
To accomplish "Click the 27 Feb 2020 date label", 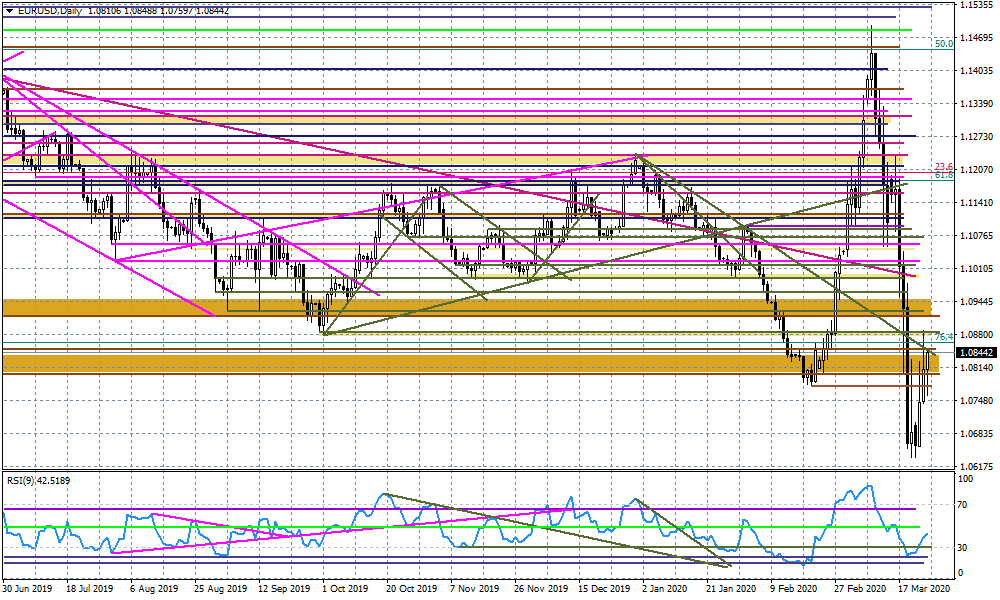I will [860, 588].
